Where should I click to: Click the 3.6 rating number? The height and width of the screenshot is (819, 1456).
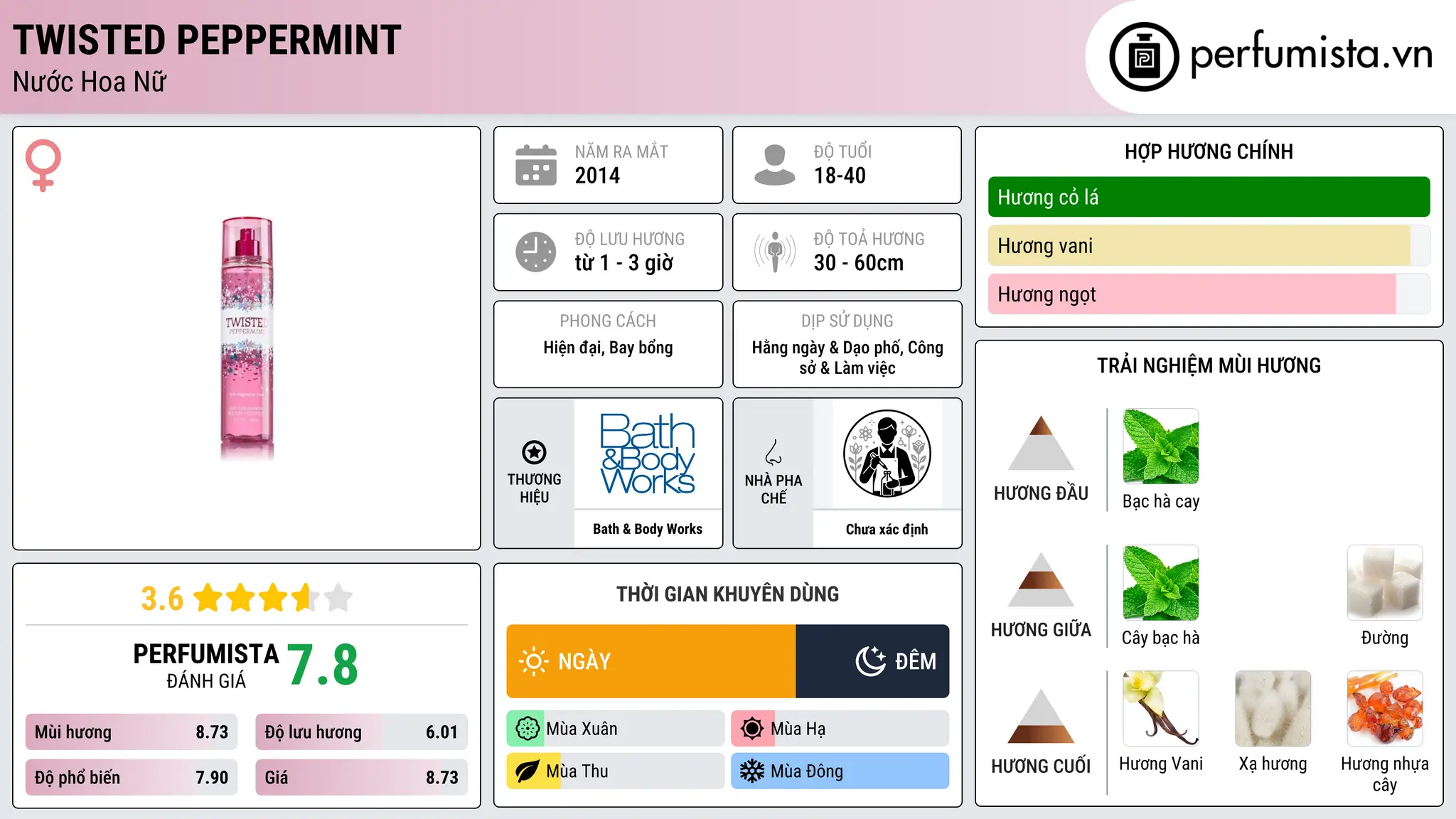pyautogui.click(x=162, y=598)
